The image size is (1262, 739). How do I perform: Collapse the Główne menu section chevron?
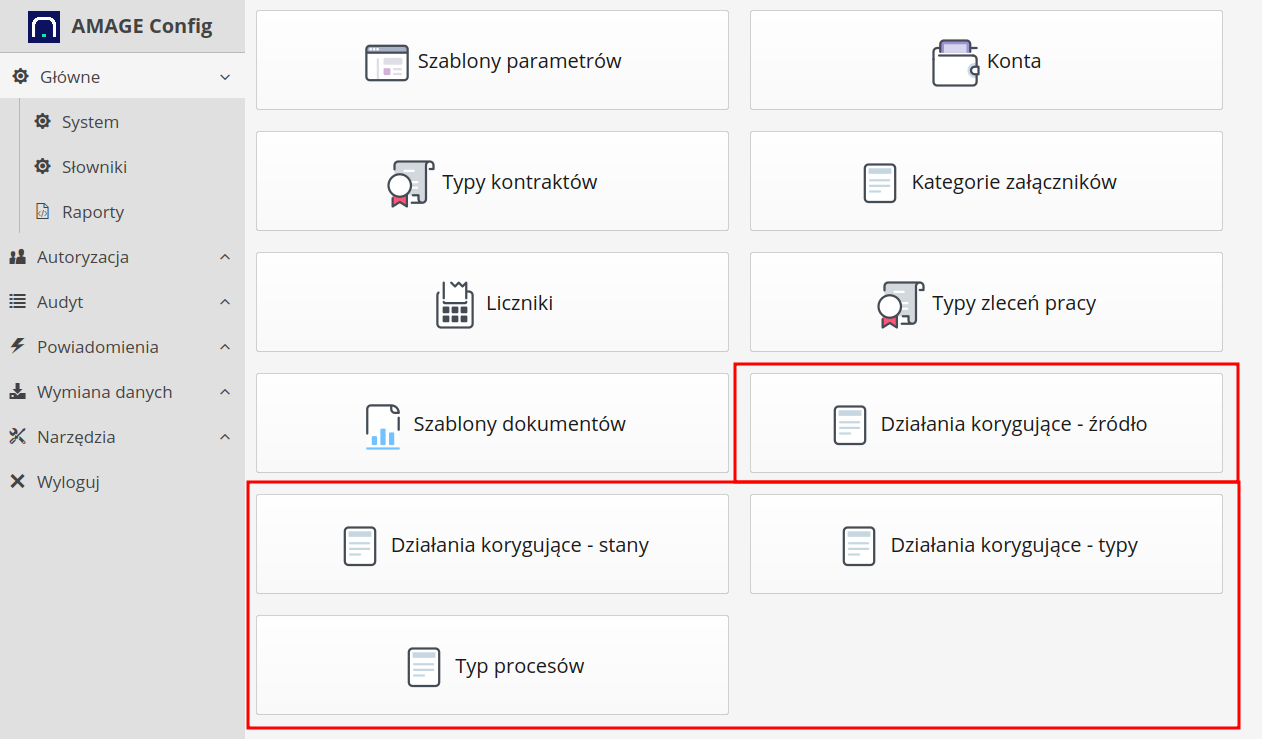(225, 77)
